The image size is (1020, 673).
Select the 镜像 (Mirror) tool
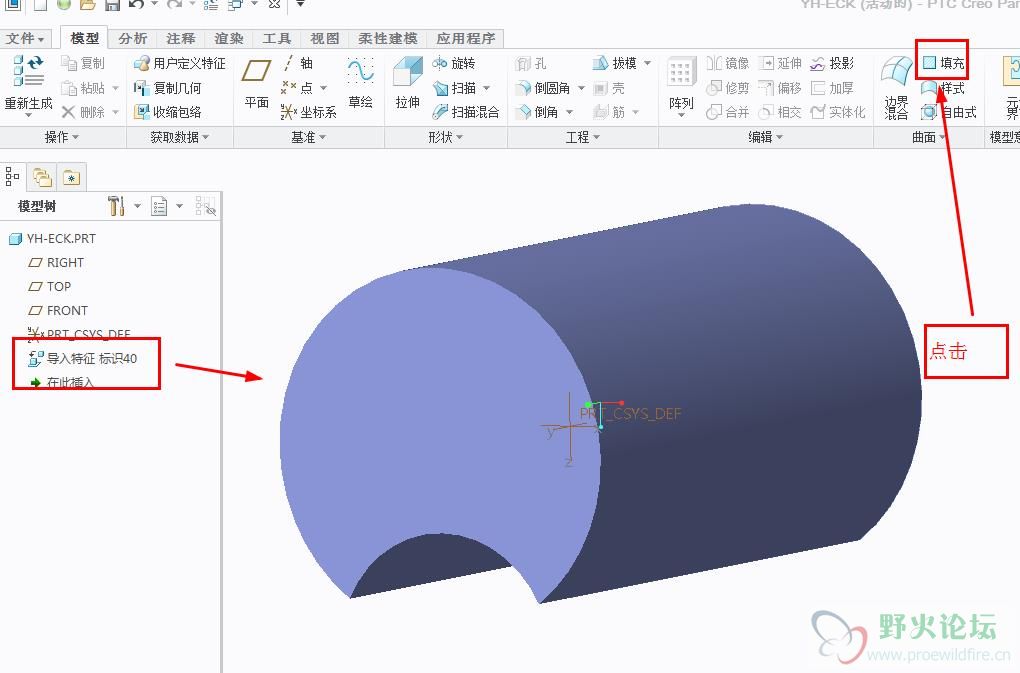click(x=728, y=63)
